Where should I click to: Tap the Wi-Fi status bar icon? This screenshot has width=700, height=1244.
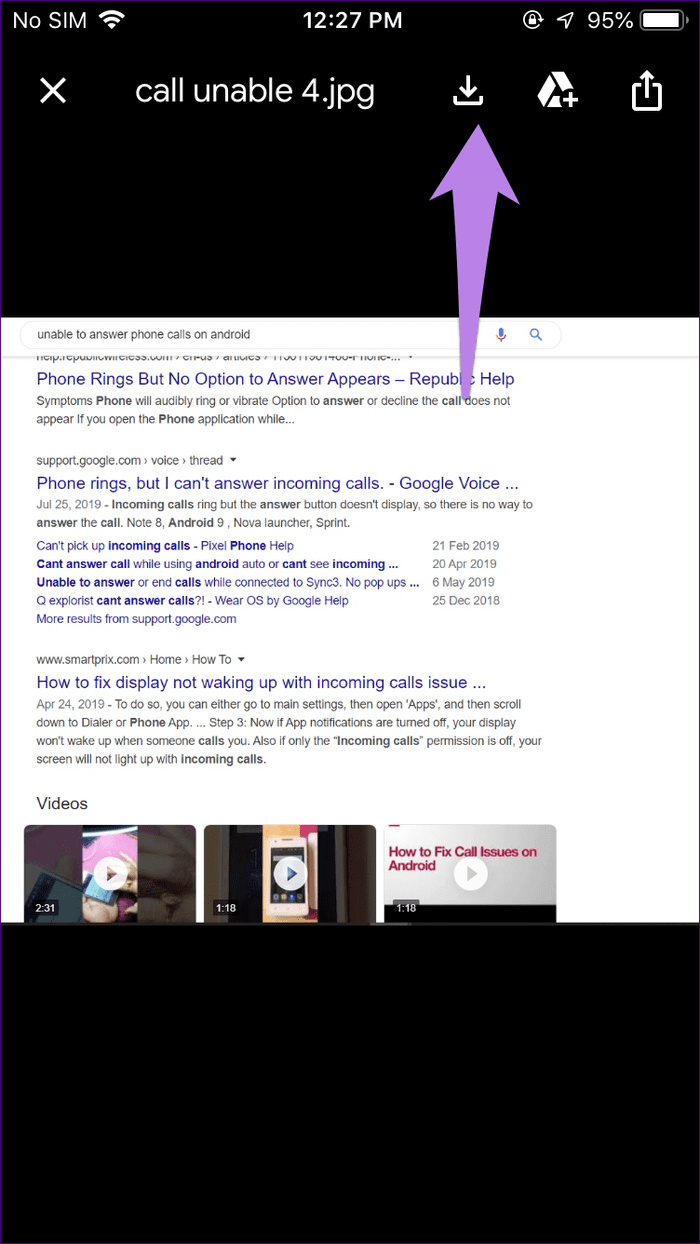(x=112, y=20)
